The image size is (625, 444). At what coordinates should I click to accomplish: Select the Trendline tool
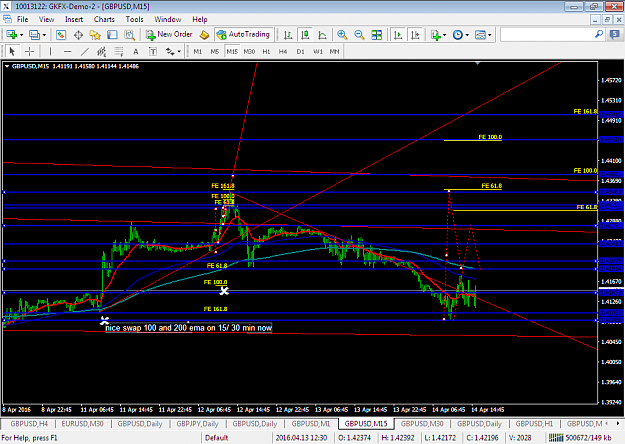tap(85, 51)
